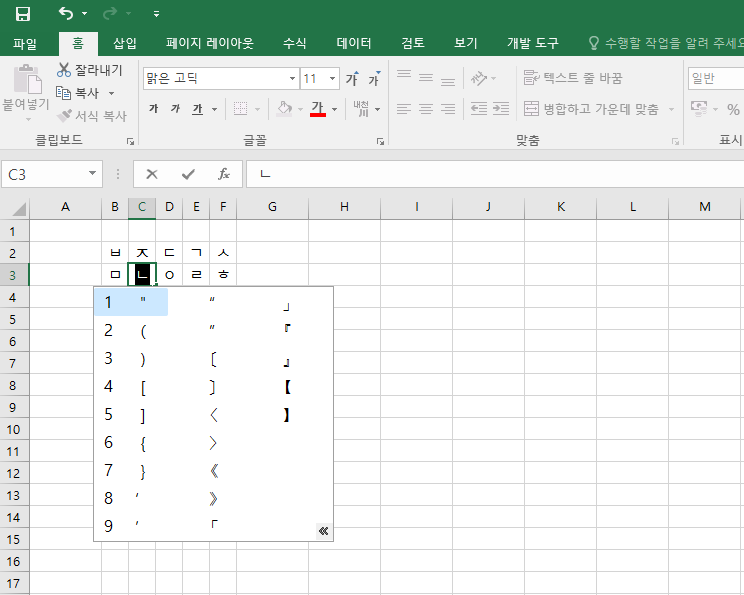Expand the 복사 dropdown arrow
The width and height of the screenshot is (744, 595).
pos(112,93)
